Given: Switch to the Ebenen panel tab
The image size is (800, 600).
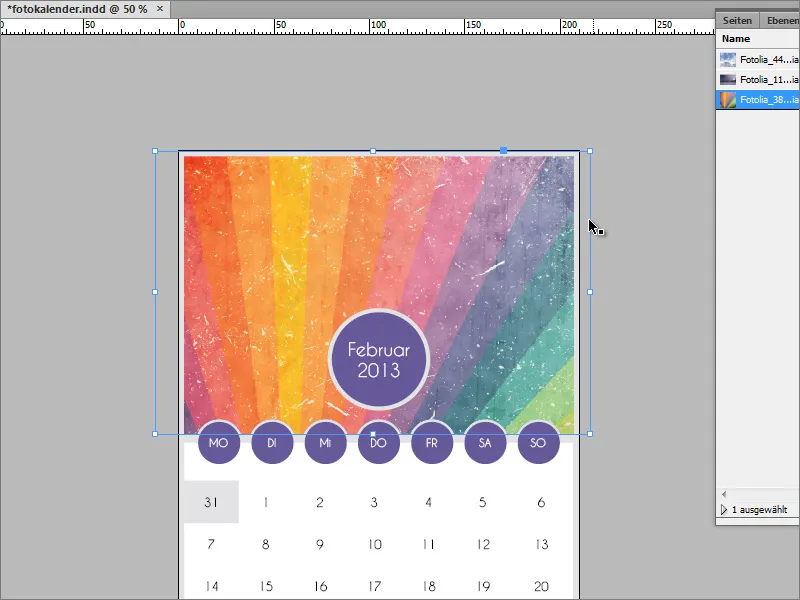Looking at the screenshot, I should [x=782, y=20].
